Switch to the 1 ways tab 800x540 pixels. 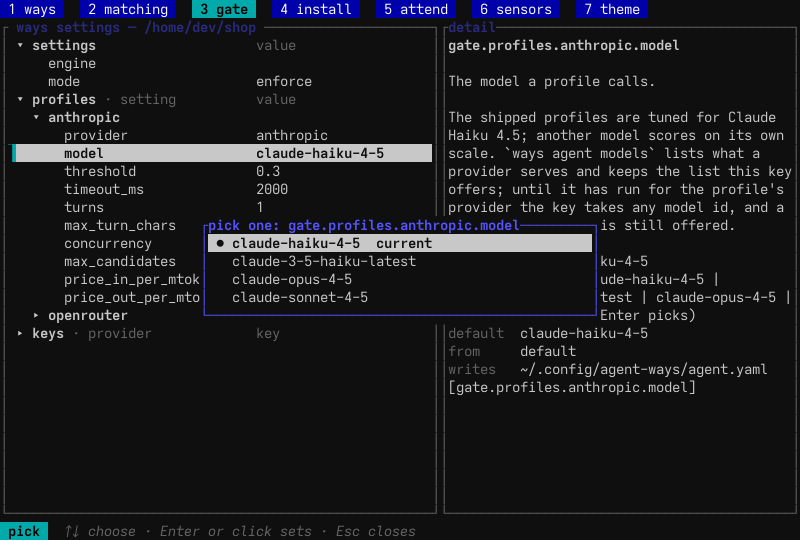click(32, 9)
